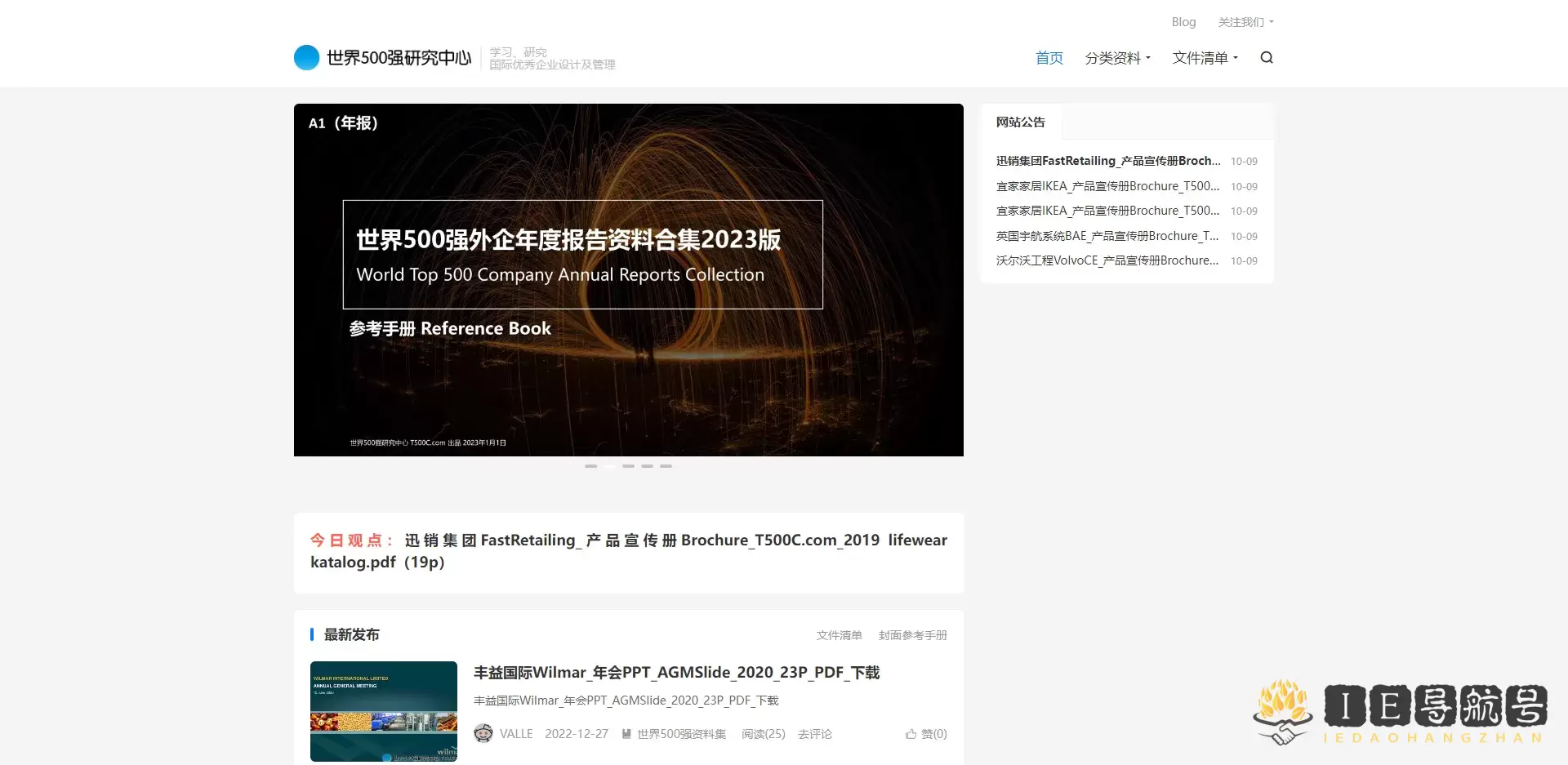Open the 关注我们 dropdown
This screenshot has width=1568, height=765.
1242,22
